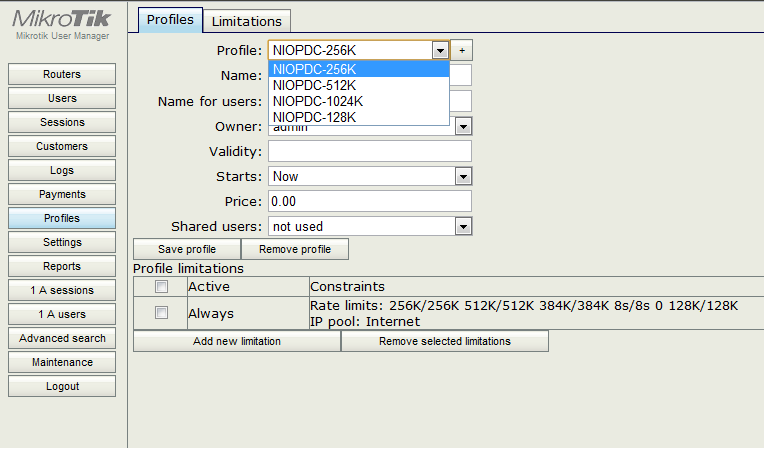Open Settings page

(62, 242)
